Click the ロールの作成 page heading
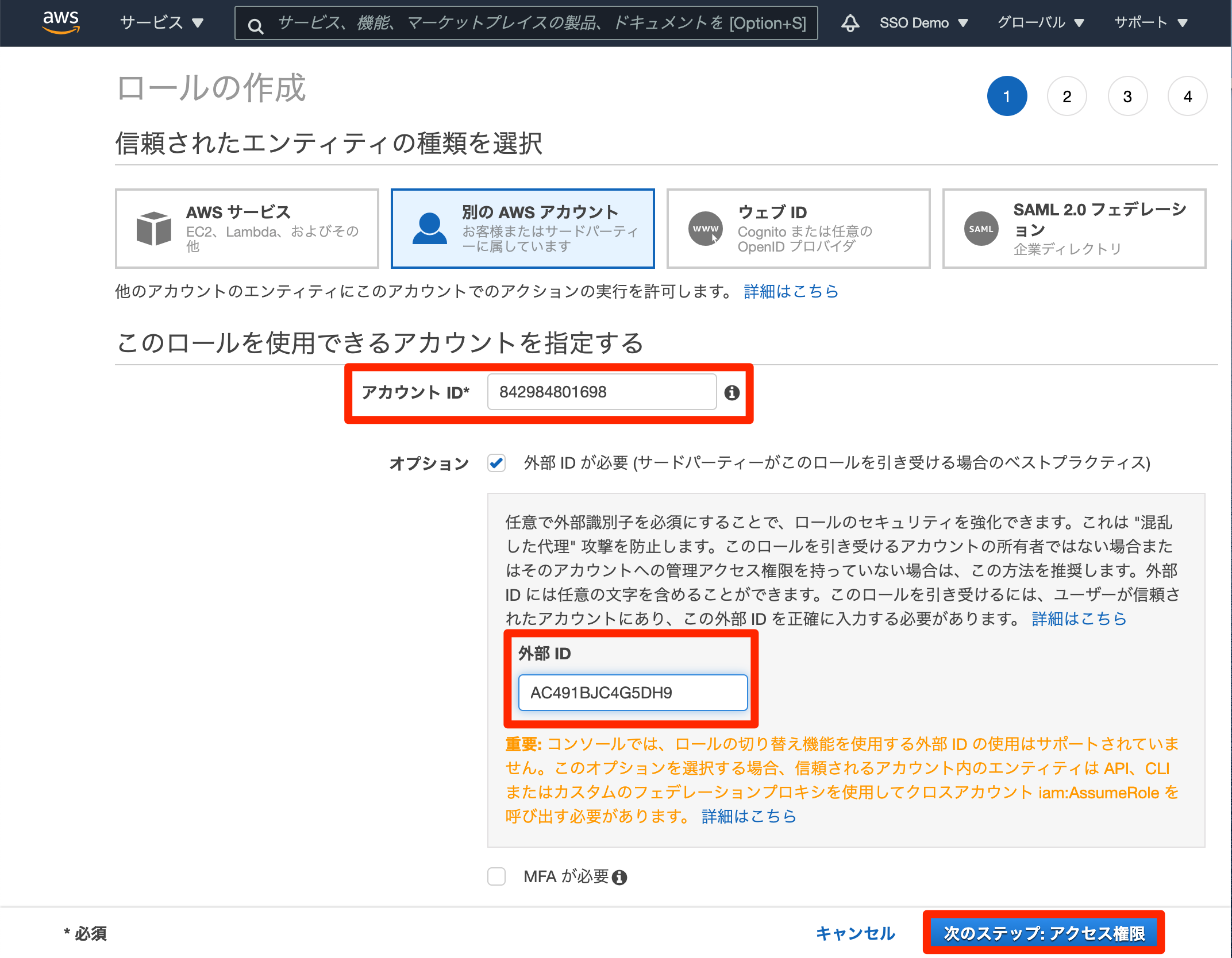Image resolution: width=1232 pixels, height=958 pixels. coord(211,88)
